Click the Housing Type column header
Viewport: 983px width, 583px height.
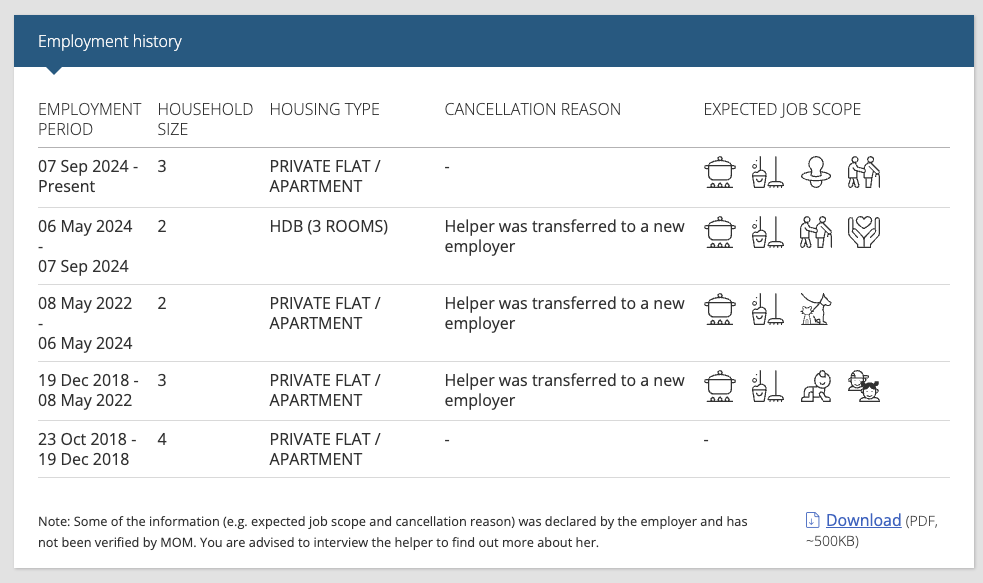pos(324,109)
